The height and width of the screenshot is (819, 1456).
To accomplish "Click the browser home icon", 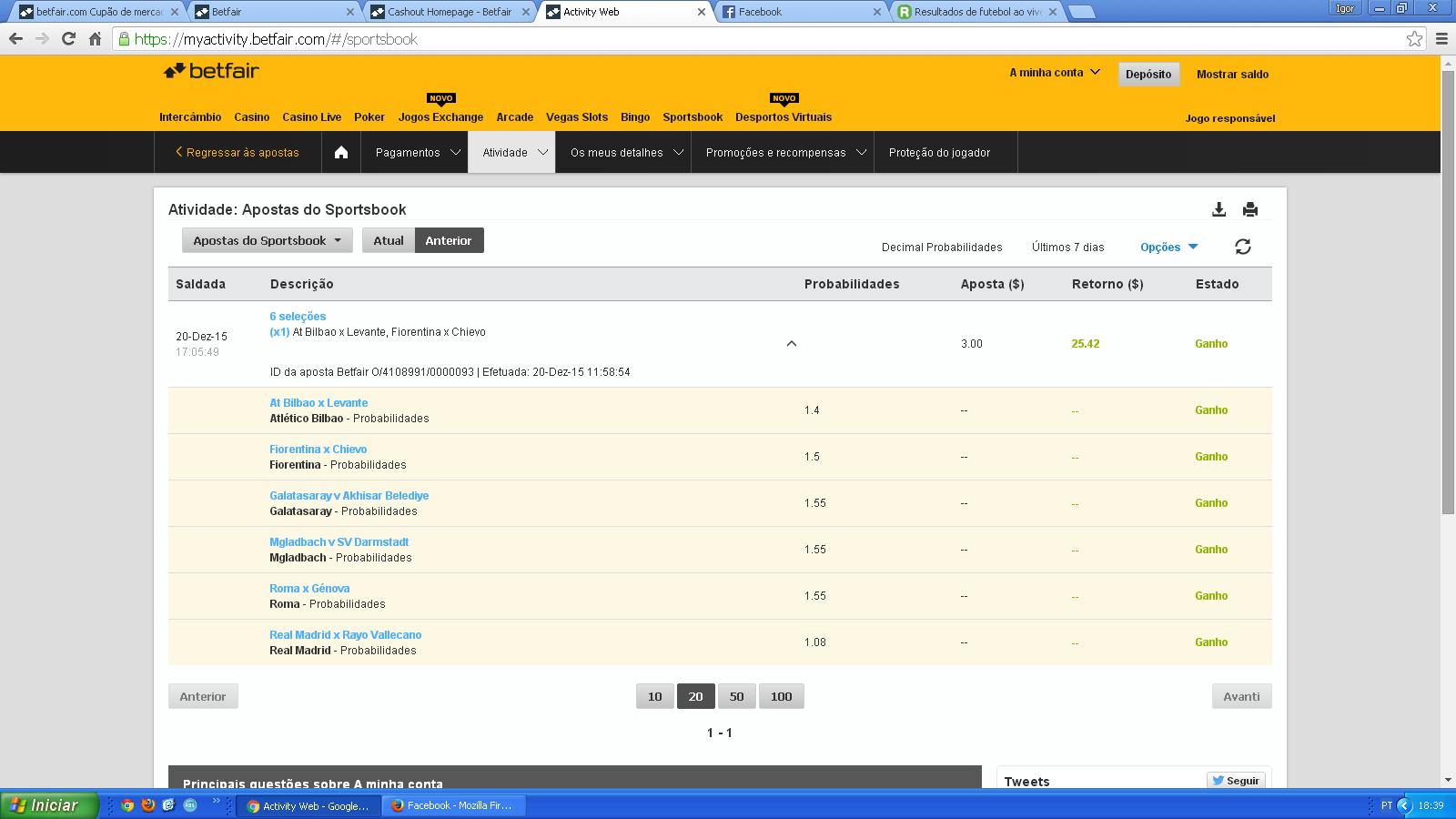I will click(95, 38).
